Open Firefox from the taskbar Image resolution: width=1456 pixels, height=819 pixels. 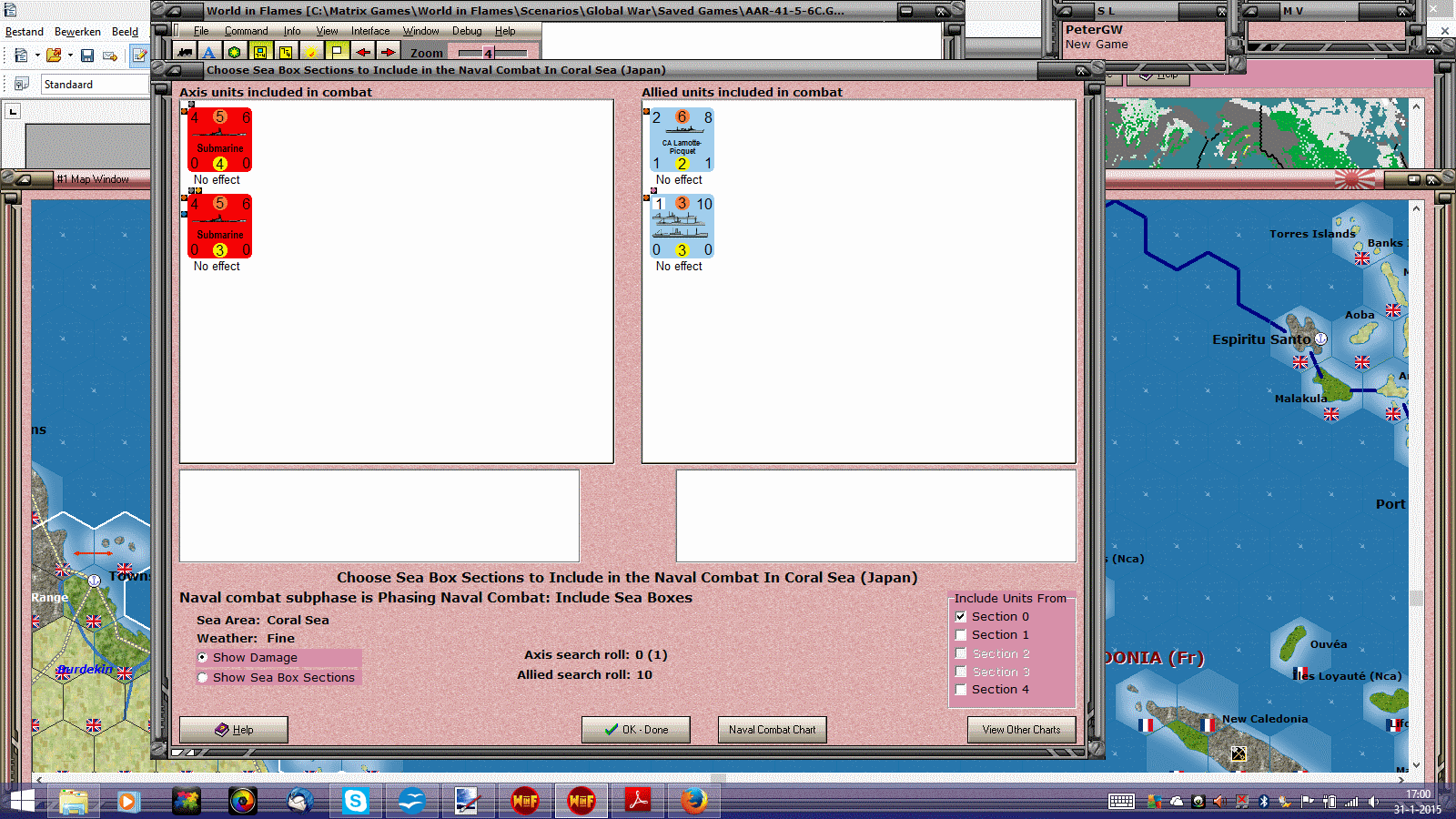point(693,801)
